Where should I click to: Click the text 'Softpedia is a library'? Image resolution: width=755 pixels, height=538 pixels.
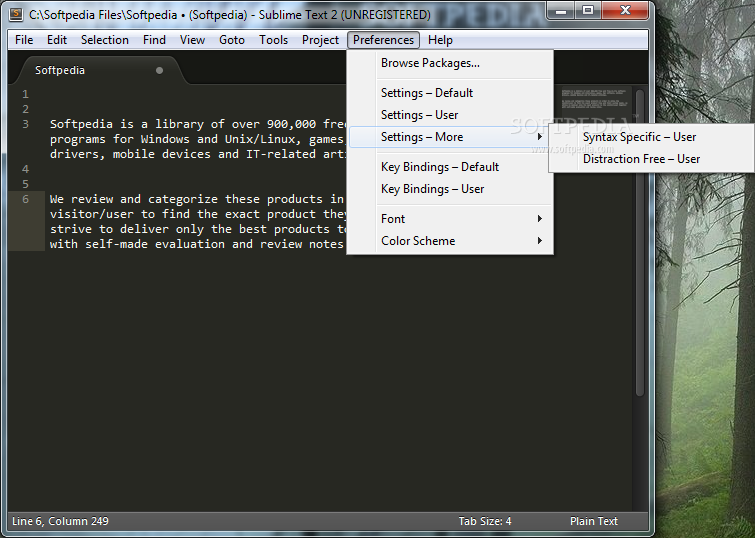coord(127,124)
